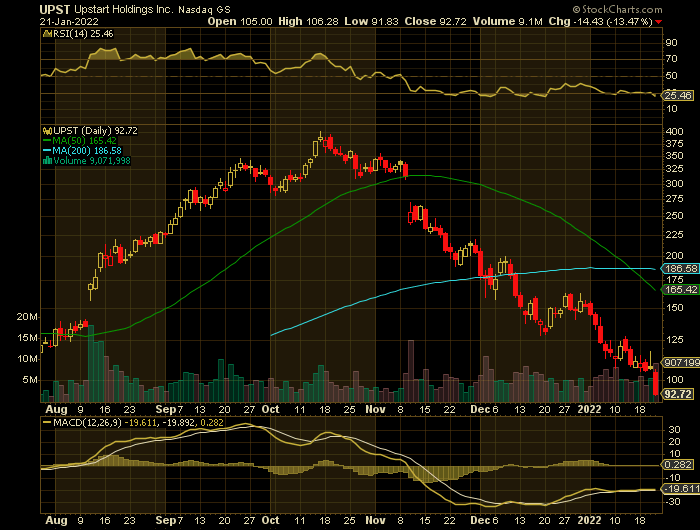Click the 165.42 MA(50) price tag
This screenshot has width=700, height=530.
pos(681,289)
